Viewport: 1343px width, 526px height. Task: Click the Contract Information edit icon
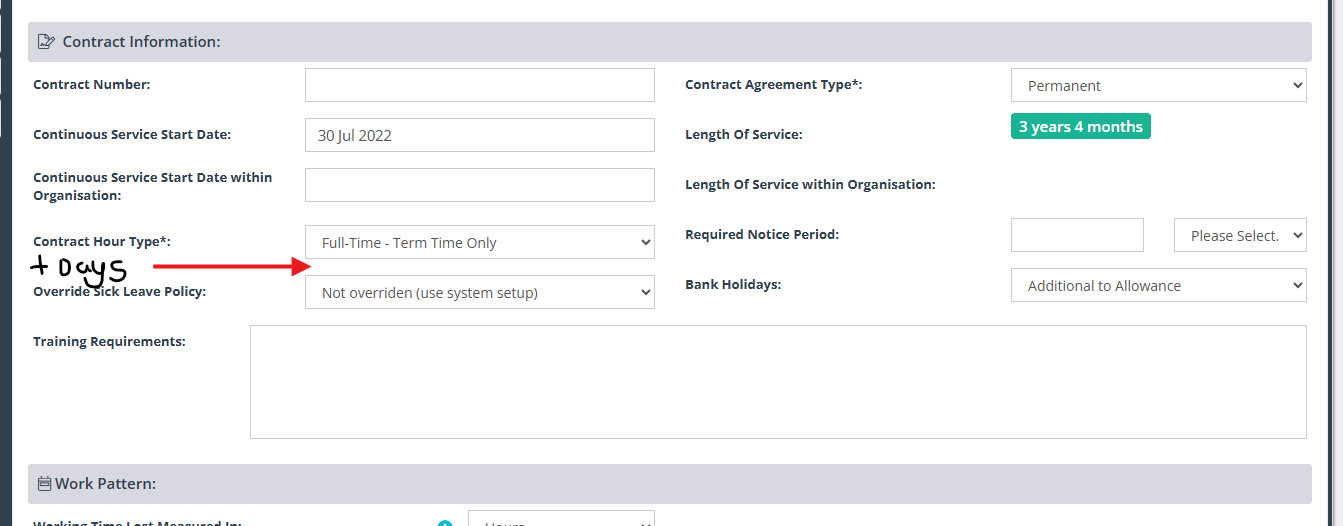click(x=46, y=42)
